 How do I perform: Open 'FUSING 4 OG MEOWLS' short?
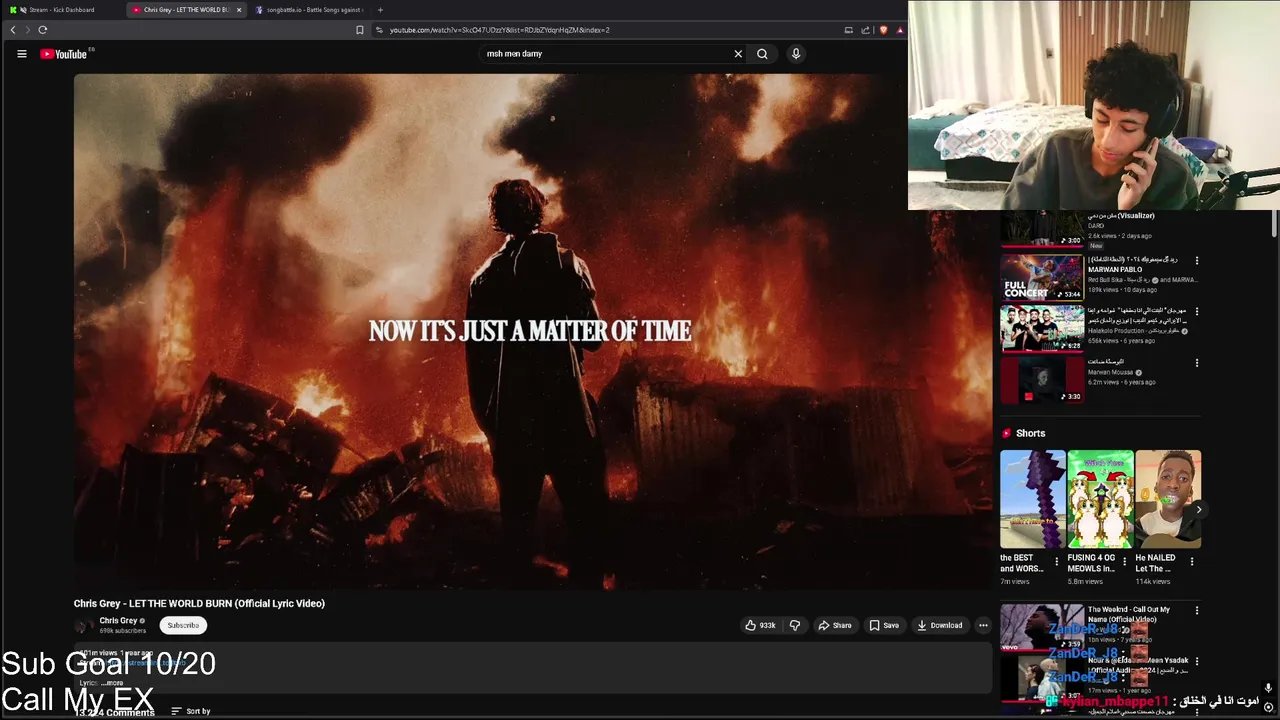tap(1100, 499)
